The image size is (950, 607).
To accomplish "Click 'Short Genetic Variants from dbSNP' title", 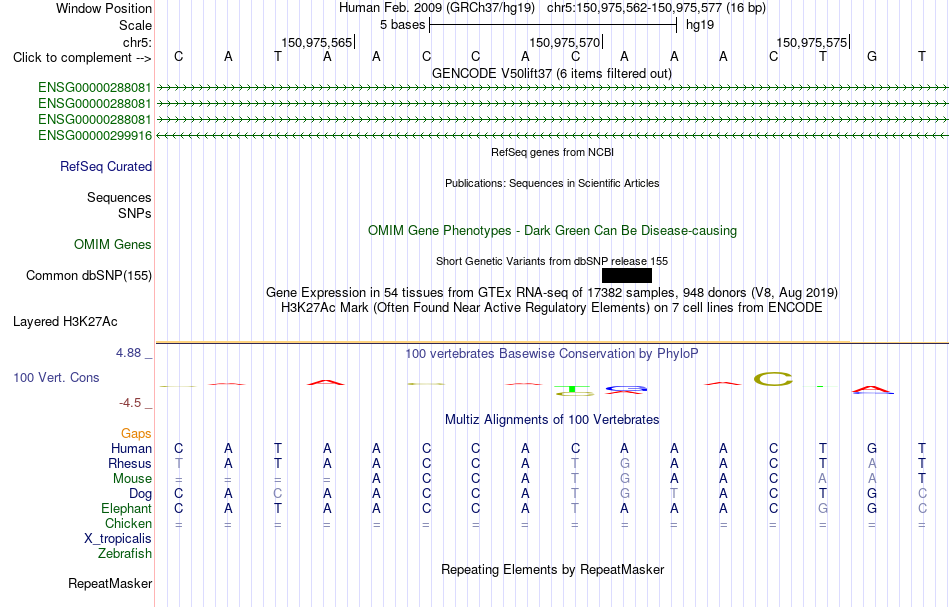I will (552, 261).
